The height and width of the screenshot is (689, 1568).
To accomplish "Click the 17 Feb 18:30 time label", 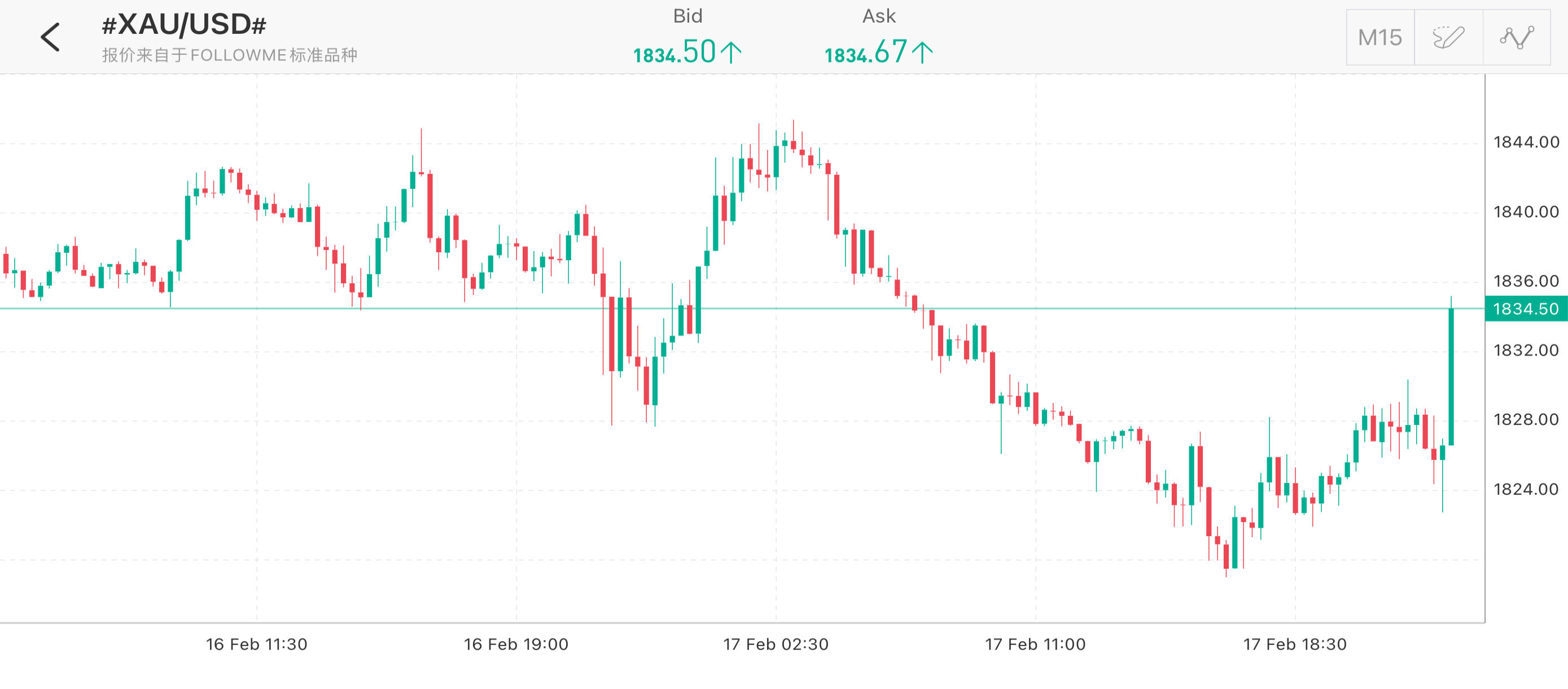I will [1295, 644].
